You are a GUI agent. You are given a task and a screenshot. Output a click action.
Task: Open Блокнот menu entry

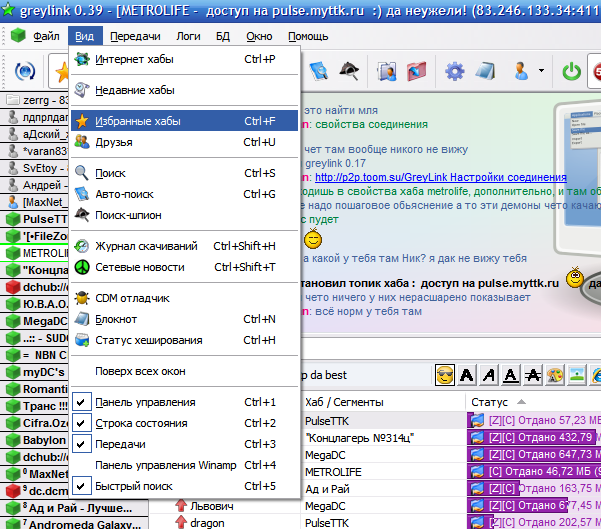point(184,319)
